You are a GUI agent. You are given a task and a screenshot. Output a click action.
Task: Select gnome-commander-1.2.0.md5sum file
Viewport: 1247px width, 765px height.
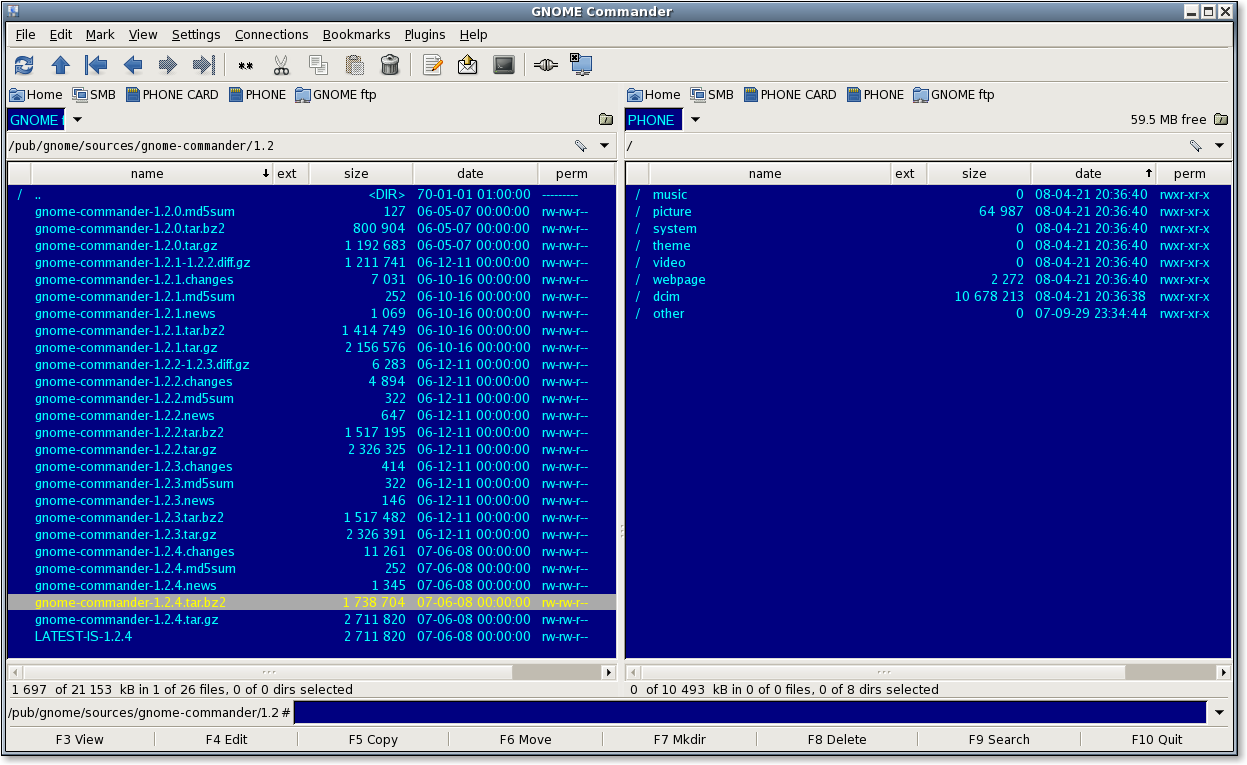pyautogui.click(x=312, y=212)
